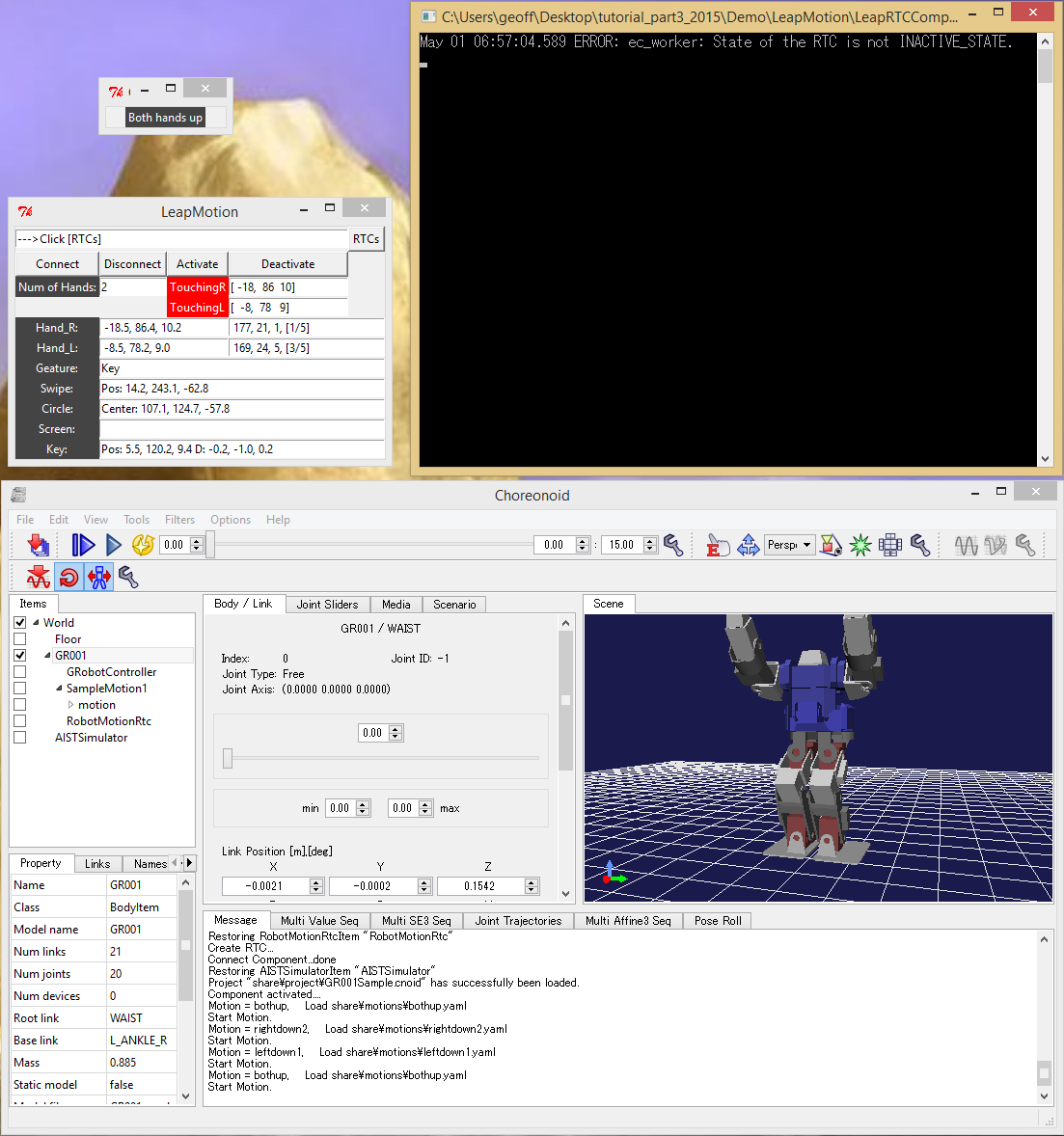1064x1136 pixels.
Task: Open scene bar settings wrench icon
Action: pyautogui.click(x=920, y=545)
